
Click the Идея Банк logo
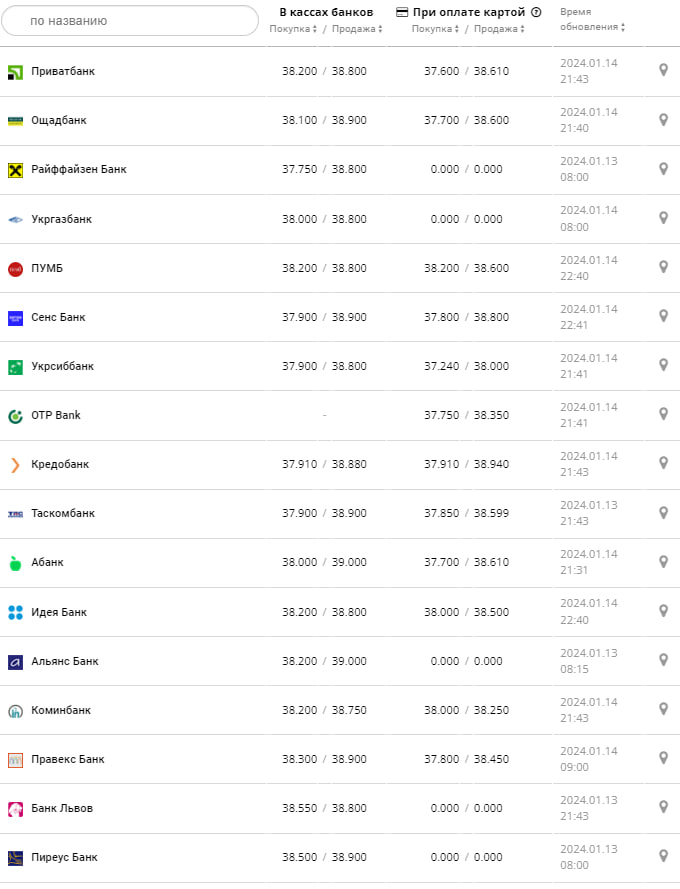[15, 612]
